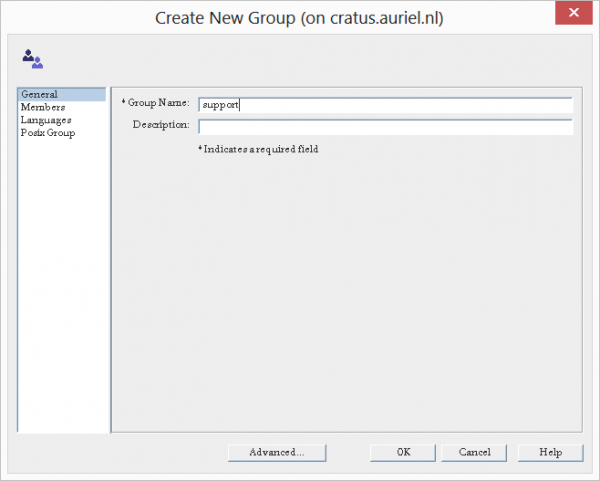This screenshot has width=600, height=481.
Task: Click the "Group Name:" label
Action: 159,102
